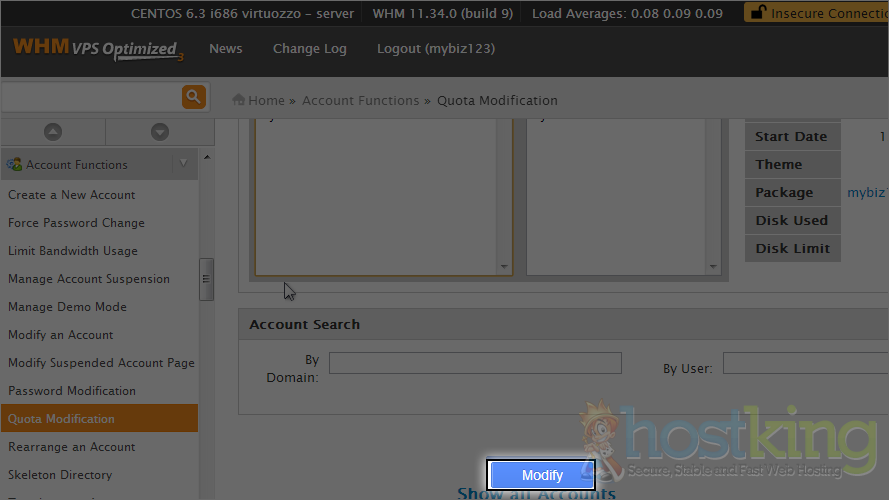
Task: Click the orange search magnifier icon
Action: pos(193,97)
